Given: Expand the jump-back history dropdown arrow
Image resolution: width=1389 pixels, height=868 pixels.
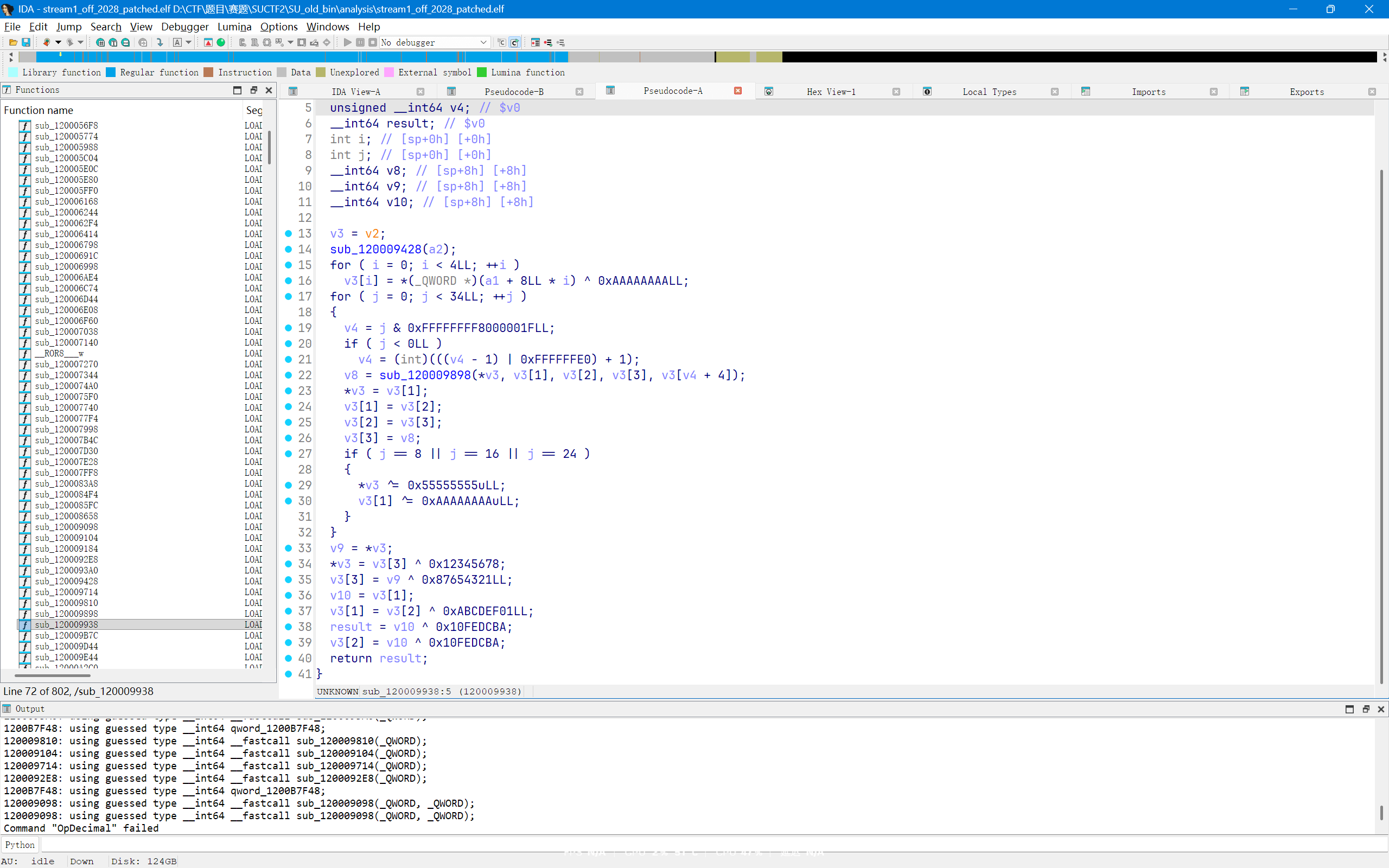Looking at the screenshot, I should coord(58,42).
